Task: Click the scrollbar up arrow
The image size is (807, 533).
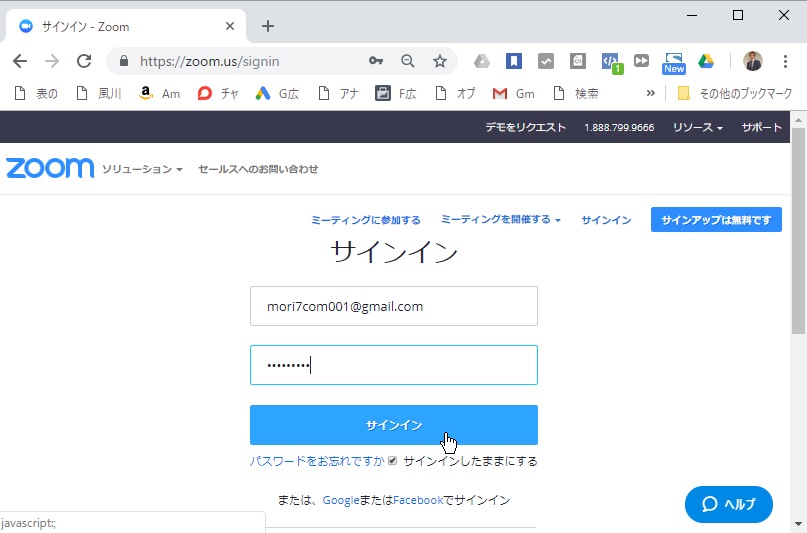Action: (798, 120)
